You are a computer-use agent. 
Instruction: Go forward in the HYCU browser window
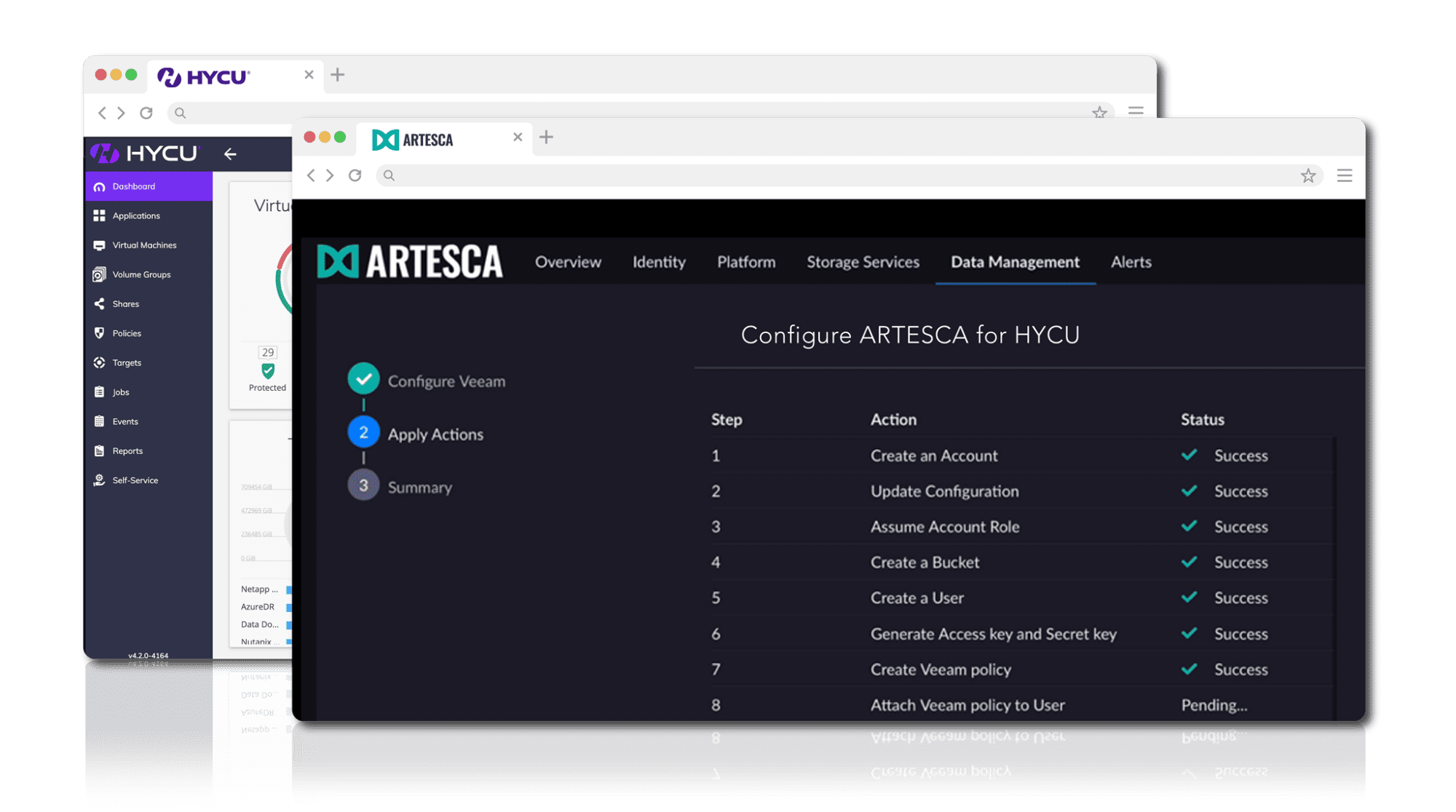pyautogui.click(x=122, y=113)
